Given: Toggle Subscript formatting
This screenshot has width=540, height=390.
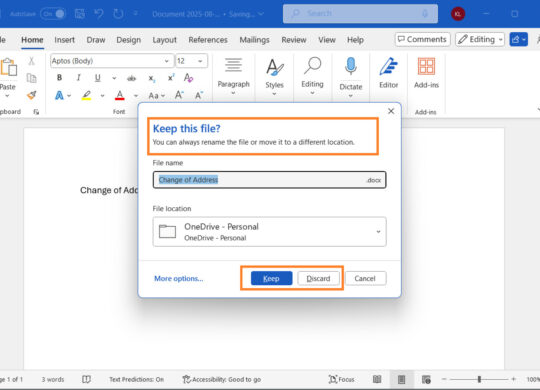Looking at the screenshot, I should click(x=152, y=78).
